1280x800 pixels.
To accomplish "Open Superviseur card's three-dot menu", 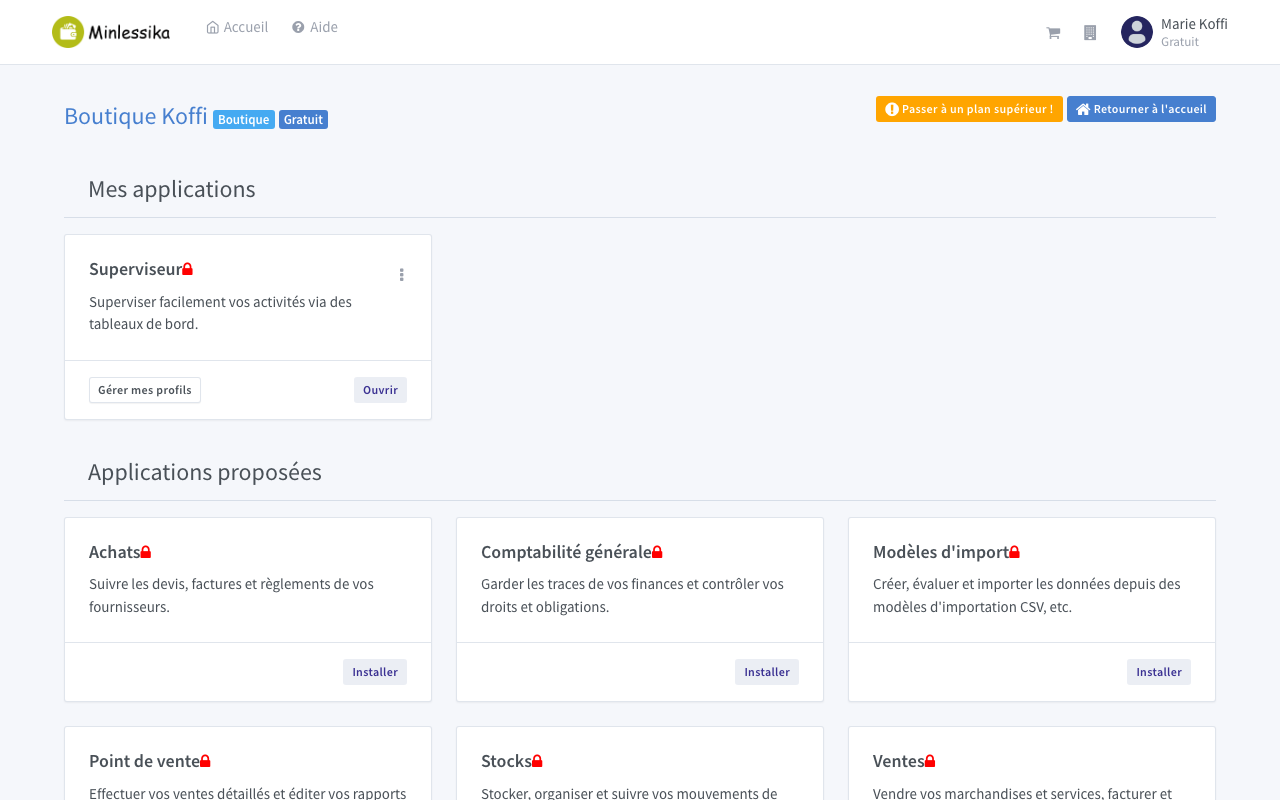I will [x=402, y=274].
